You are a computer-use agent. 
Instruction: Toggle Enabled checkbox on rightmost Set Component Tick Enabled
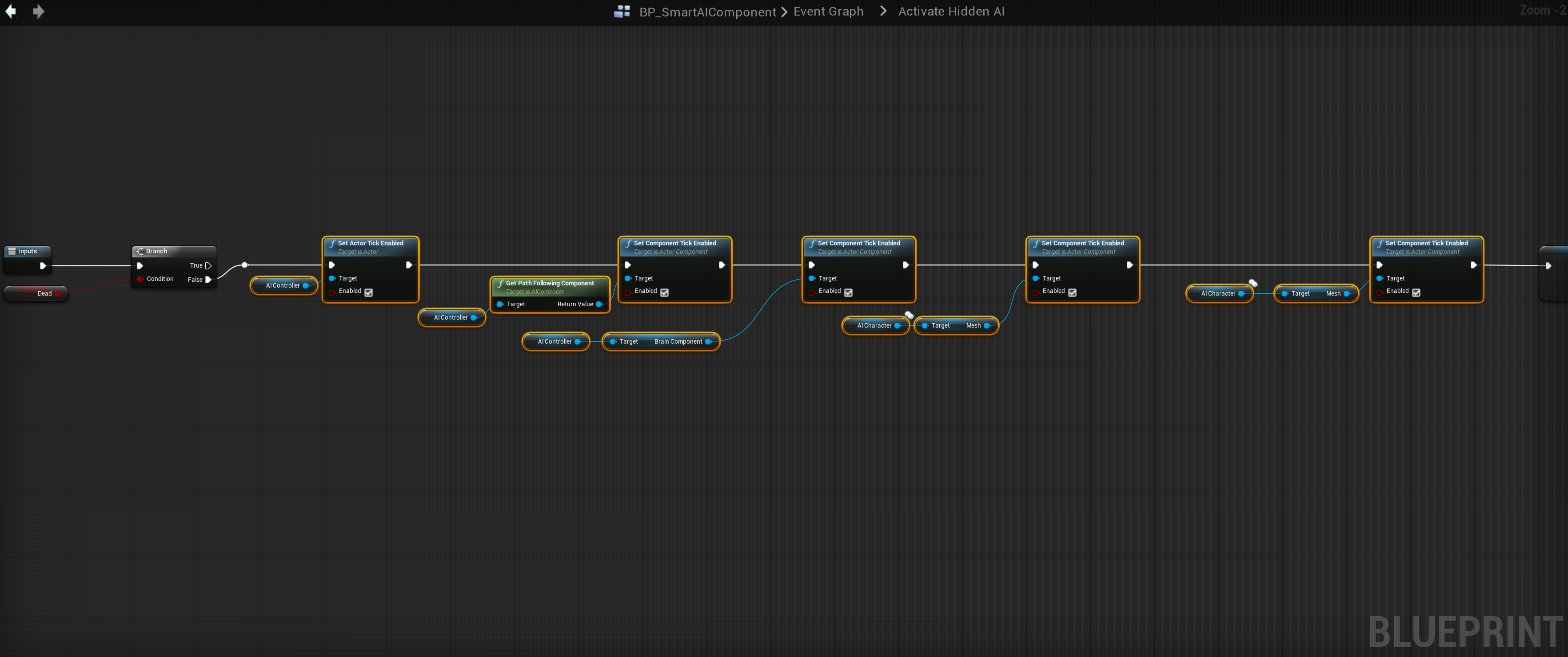click(x=1416, y=292)
